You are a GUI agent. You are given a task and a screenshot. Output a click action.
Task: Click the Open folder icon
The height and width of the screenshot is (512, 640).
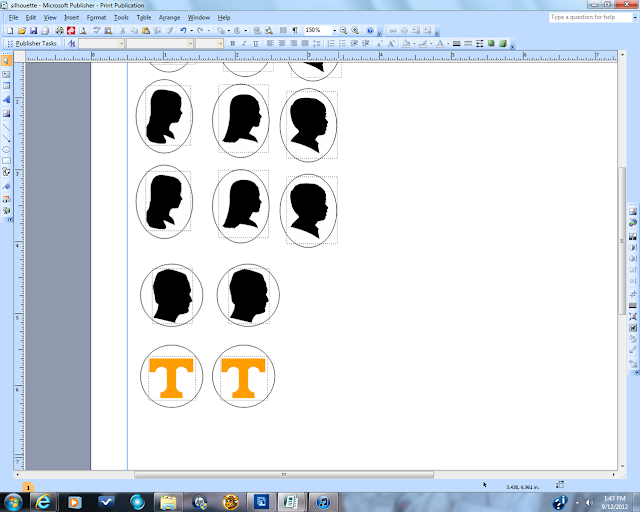[22, 31]
